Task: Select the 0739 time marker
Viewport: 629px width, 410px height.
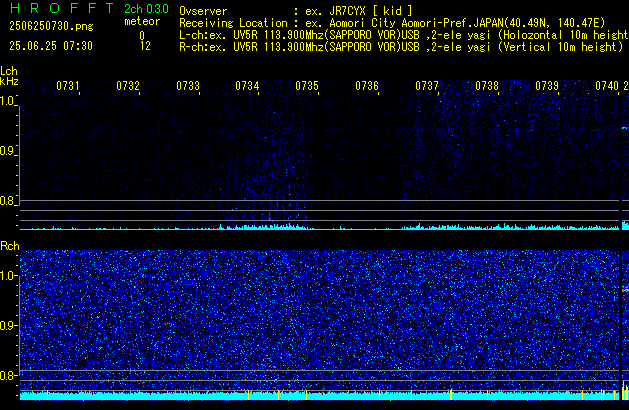Action: click(547, 86)
